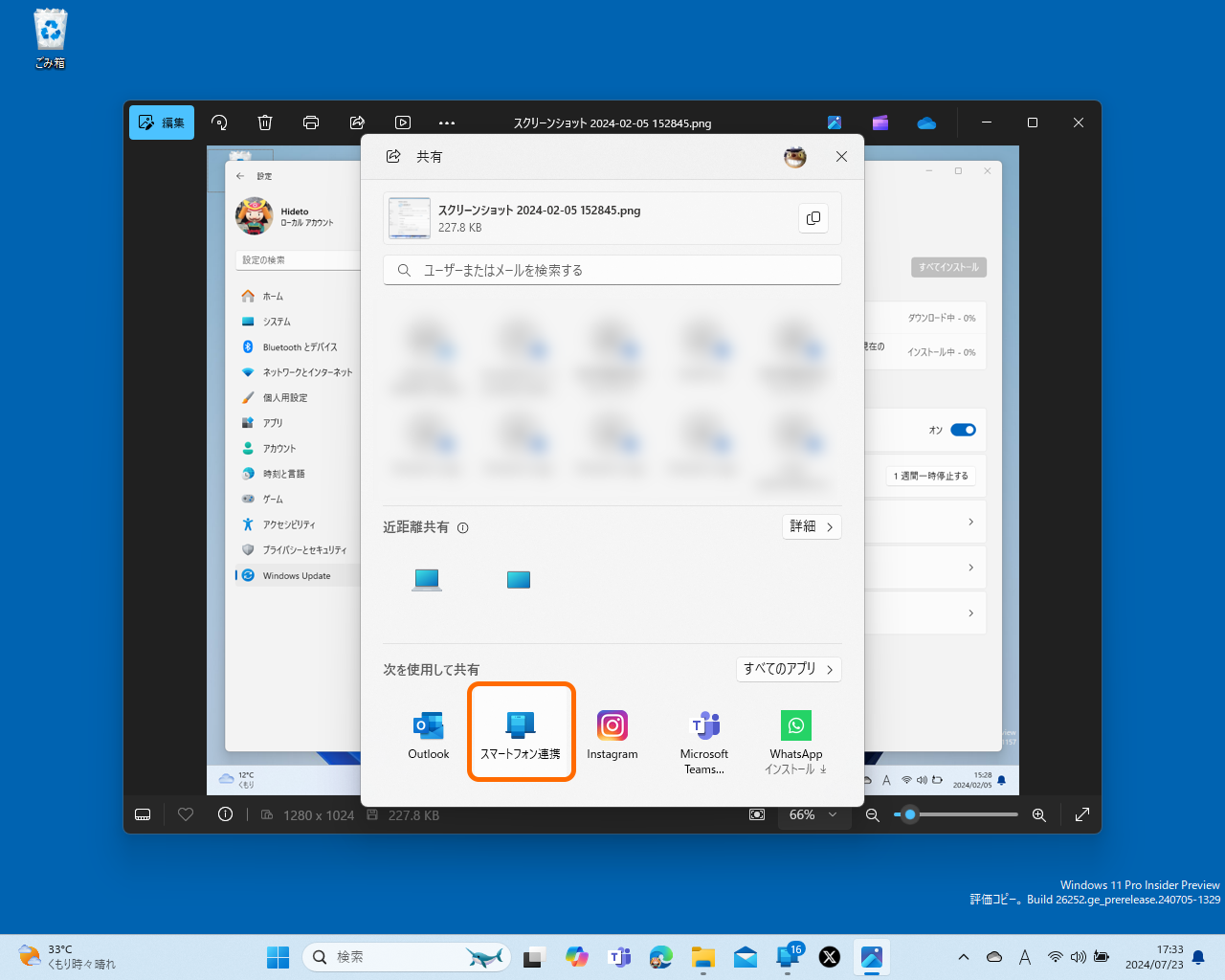Viewport: 1225px width, 980px height.
Task: Open the 66% zoom level dropdown
Action: (814, 814)
